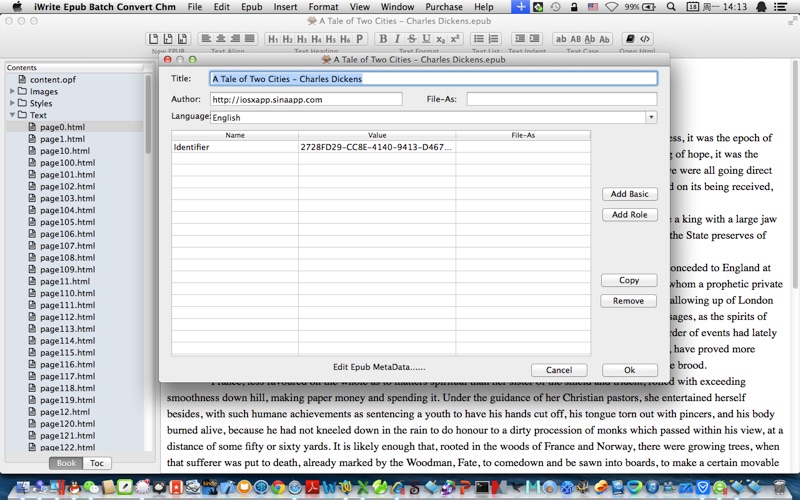Open the File menu

[194, 7]
